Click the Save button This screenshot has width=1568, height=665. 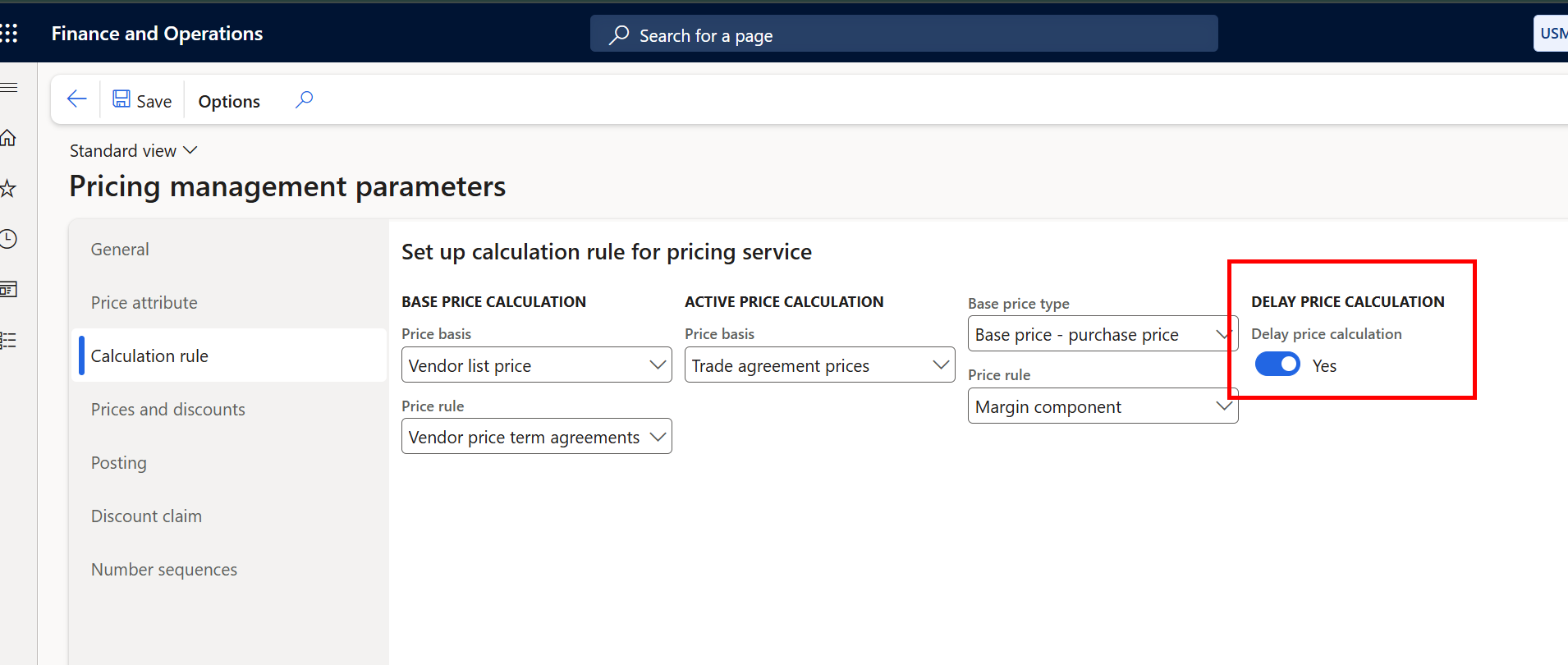(x=142, y=100)
